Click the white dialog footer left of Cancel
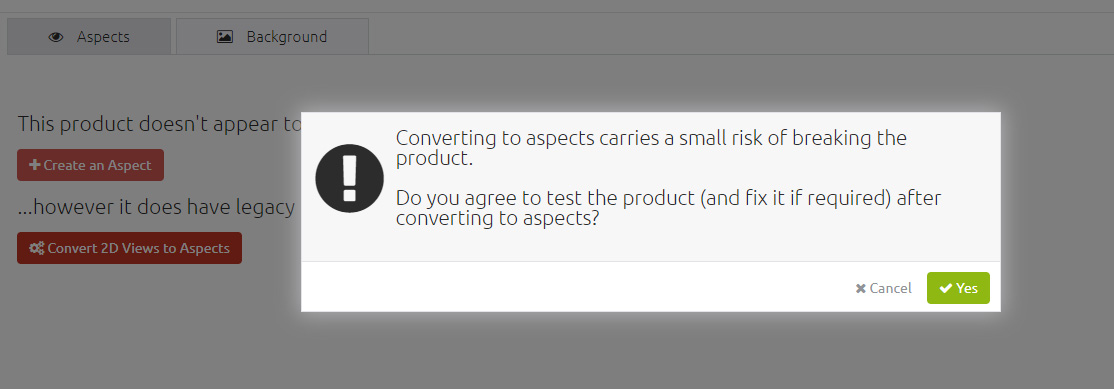This screenshot has height=389, width=1114. tap(568, 287)
